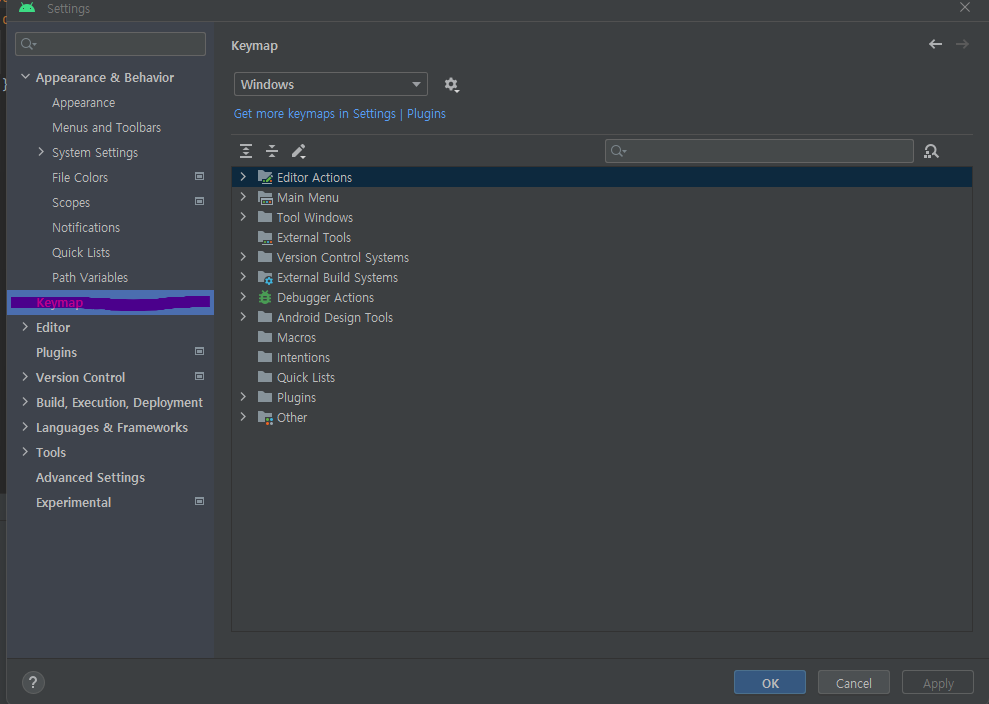Screen dimensions: 989x704
Task: Click the Android Design Tools folder icon
Action: (x=266, y=317)
